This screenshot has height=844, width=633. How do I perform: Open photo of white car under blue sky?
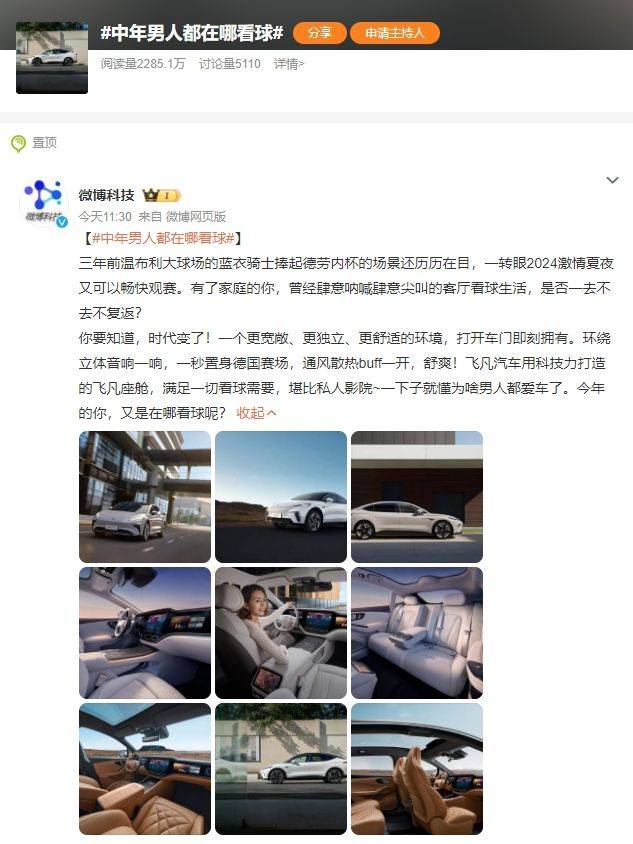[x=281, y=497]
